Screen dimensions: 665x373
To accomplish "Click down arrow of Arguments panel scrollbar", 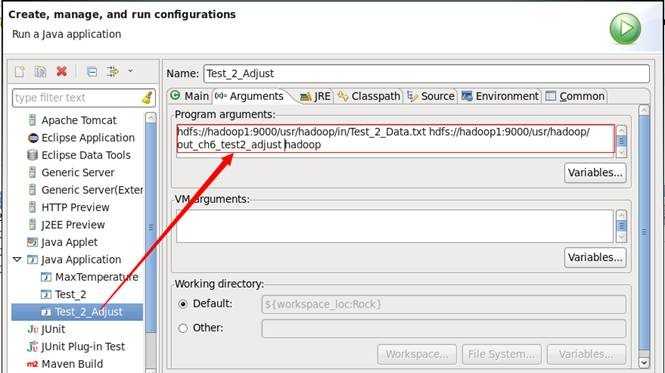I will [644, 363].
